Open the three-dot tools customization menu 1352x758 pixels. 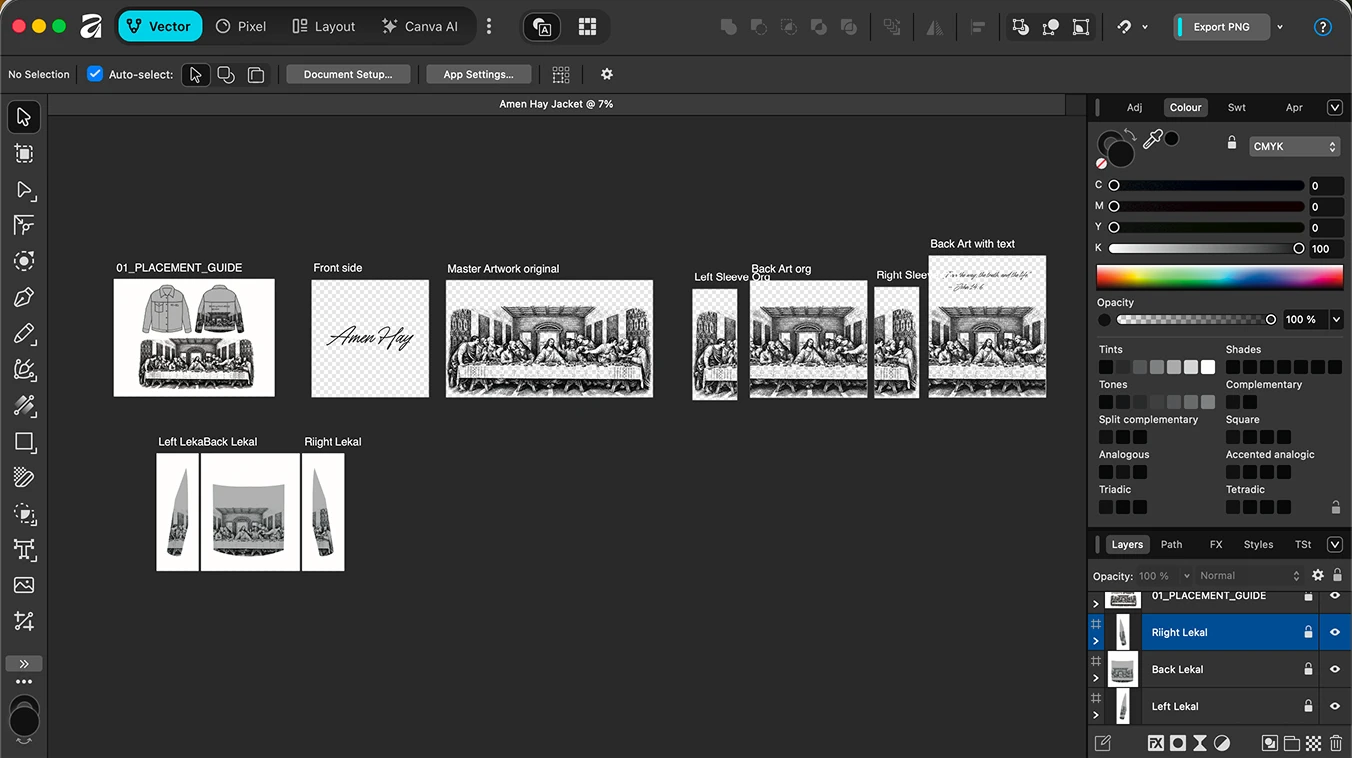click(24, 682)
